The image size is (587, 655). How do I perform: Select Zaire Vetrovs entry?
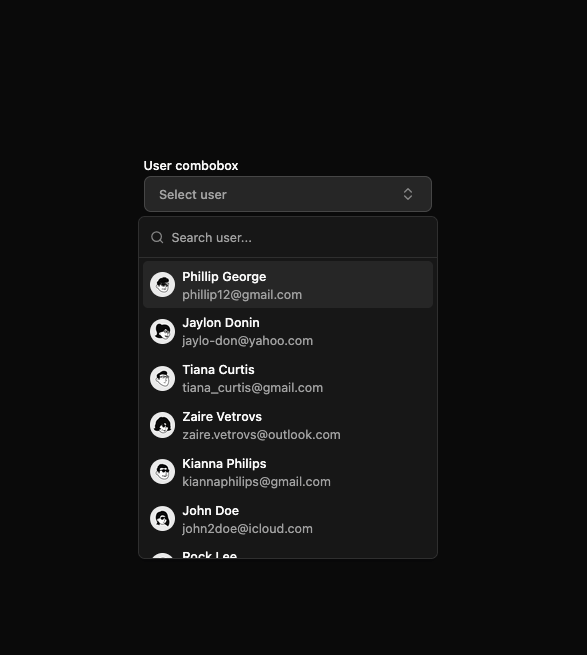point(287,425)
